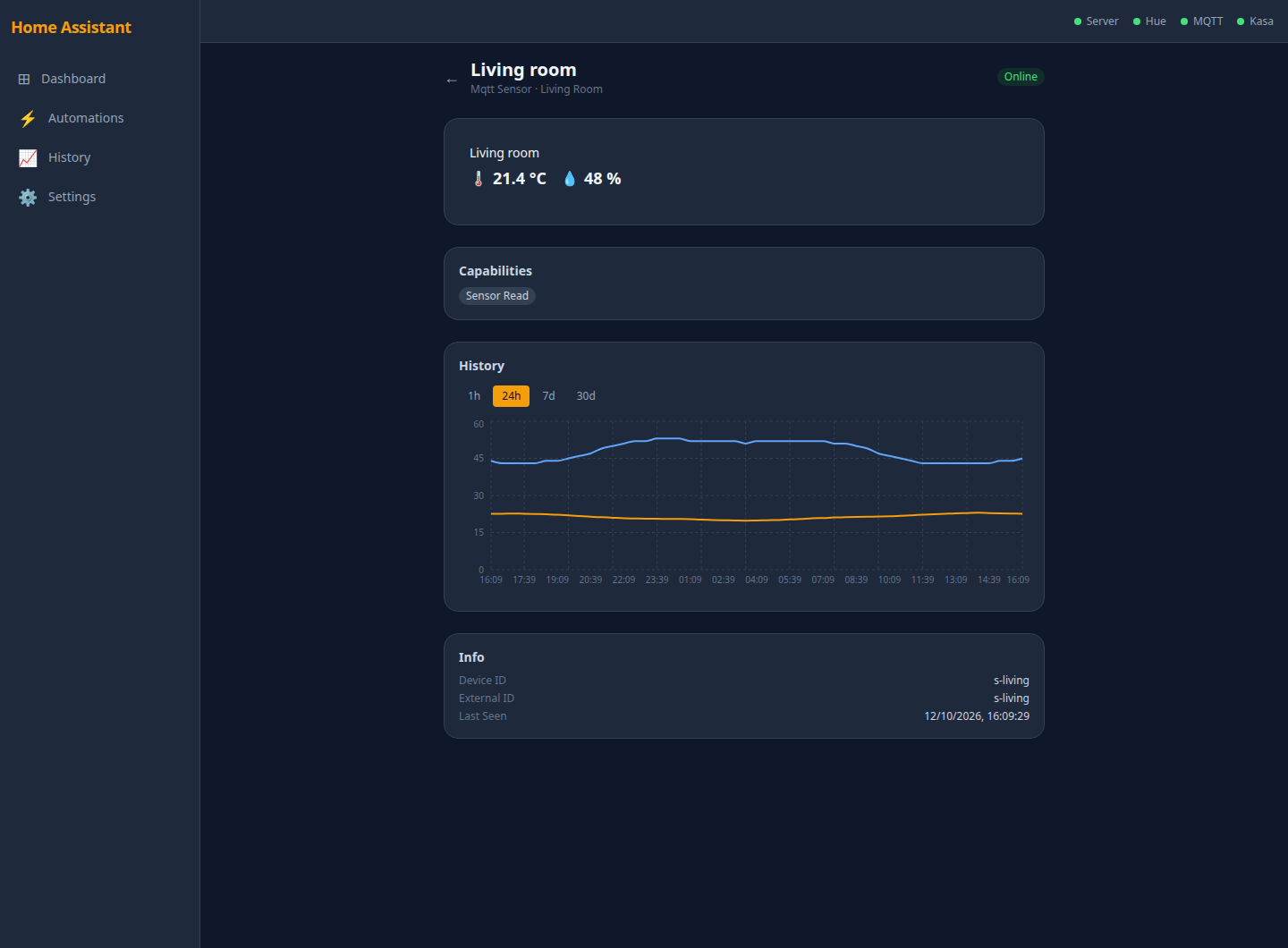Click the Sensor Read capability chip

(497, 296)
